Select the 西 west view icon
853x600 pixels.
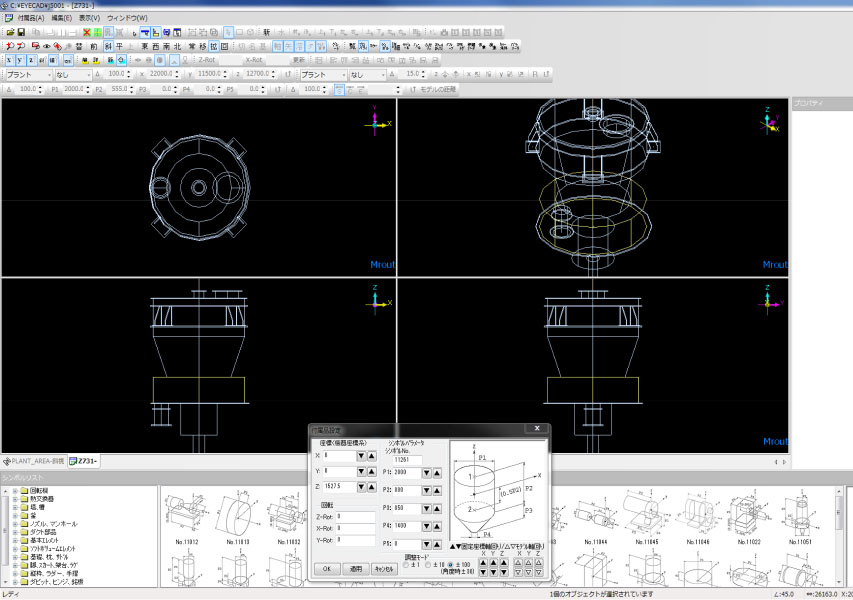[156, 46]
